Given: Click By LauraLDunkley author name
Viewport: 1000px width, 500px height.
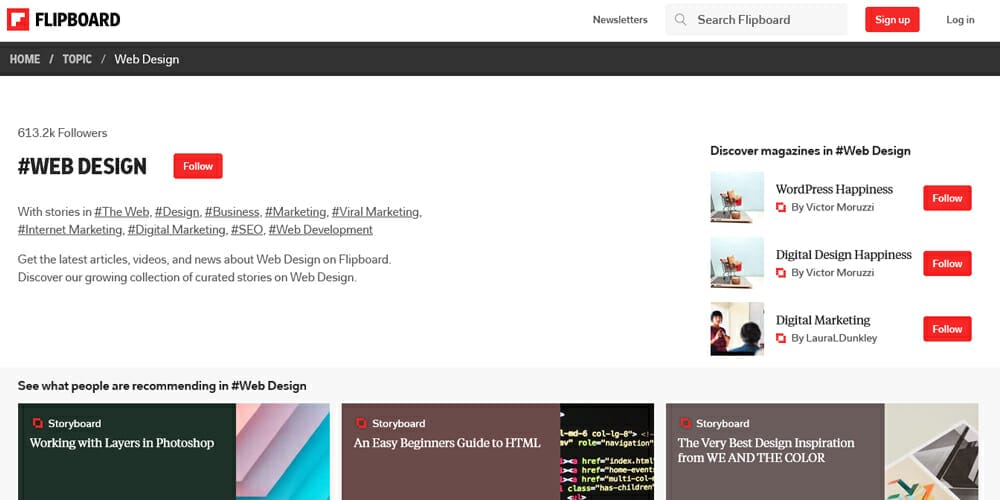Looking at the screenshot, I should [x=834, y=338].
